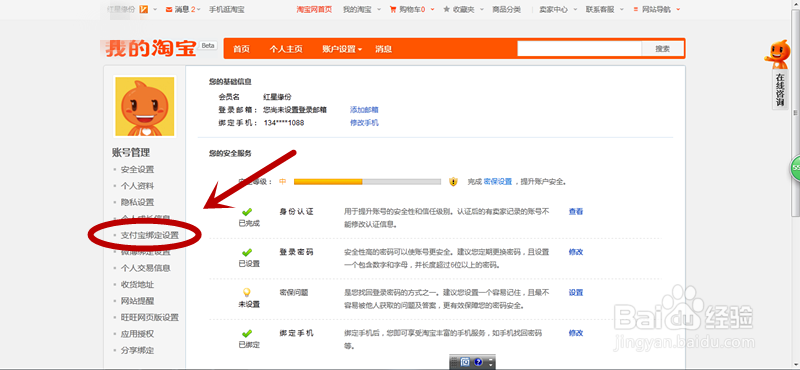This screenshot has width=800, height=370.
Task: Click the 商品分类 link
Action: [x=507, y=9]
